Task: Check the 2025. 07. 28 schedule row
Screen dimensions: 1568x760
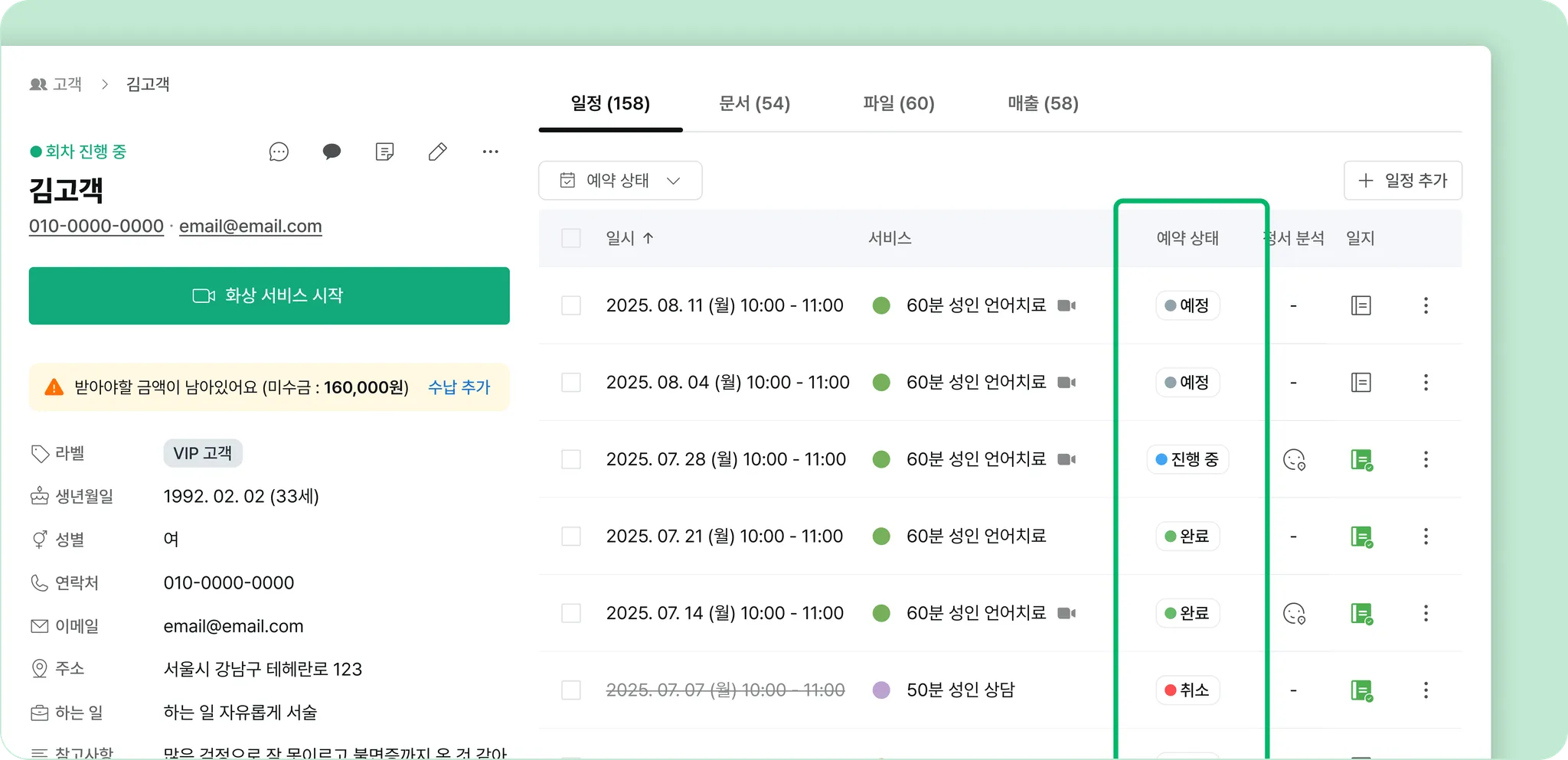Action: 571,459
